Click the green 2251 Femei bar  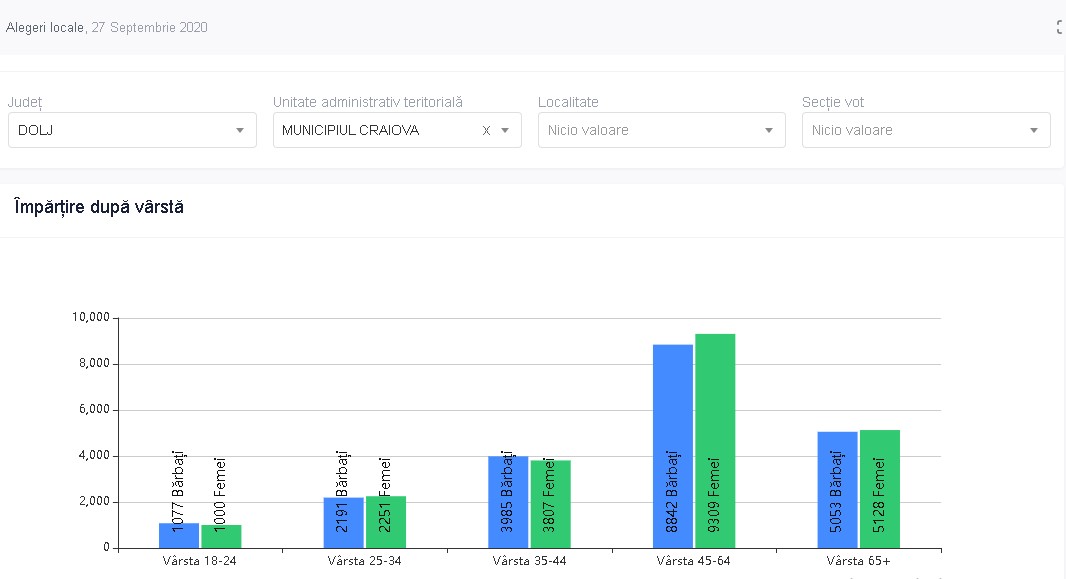(x=386, y=522)
